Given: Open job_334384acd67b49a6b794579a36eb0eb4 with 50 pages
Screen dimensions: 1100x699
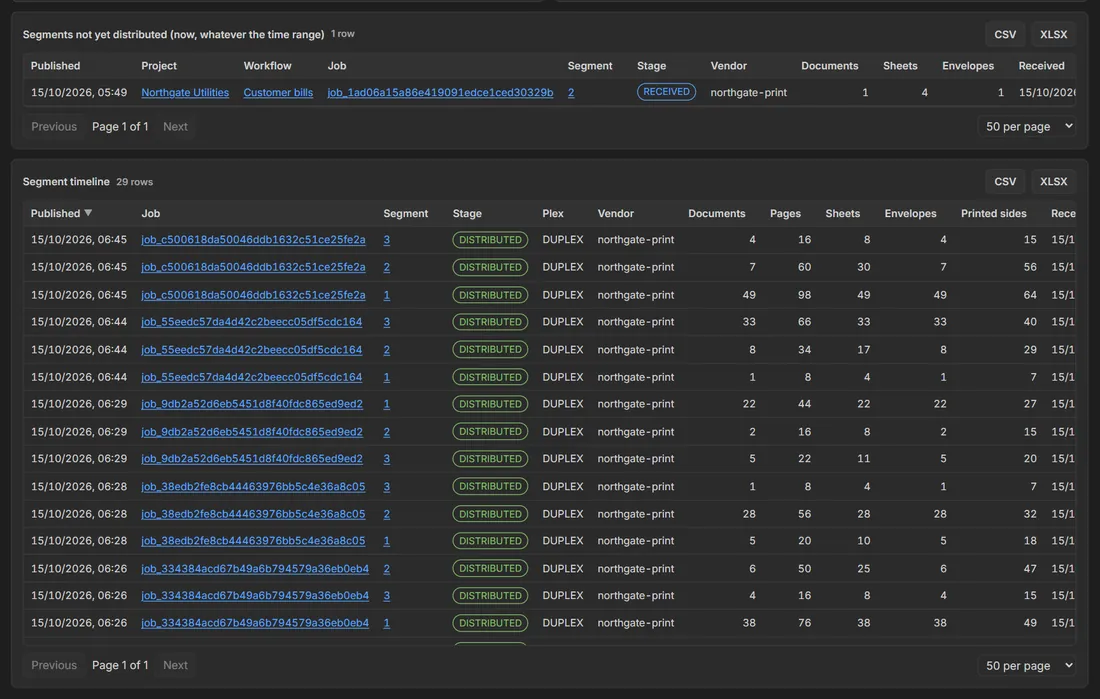Looking at the screenshot, I should click(x=255, y=569).
